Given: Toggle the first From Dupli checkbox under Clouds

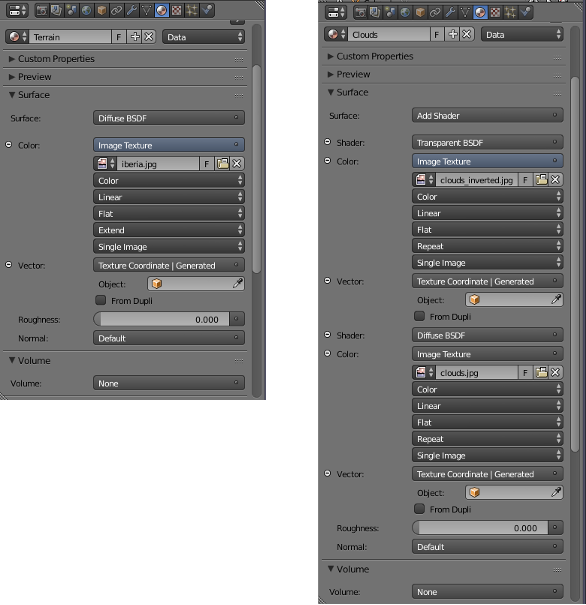Looking at the screenshot, I should (419, 316).
